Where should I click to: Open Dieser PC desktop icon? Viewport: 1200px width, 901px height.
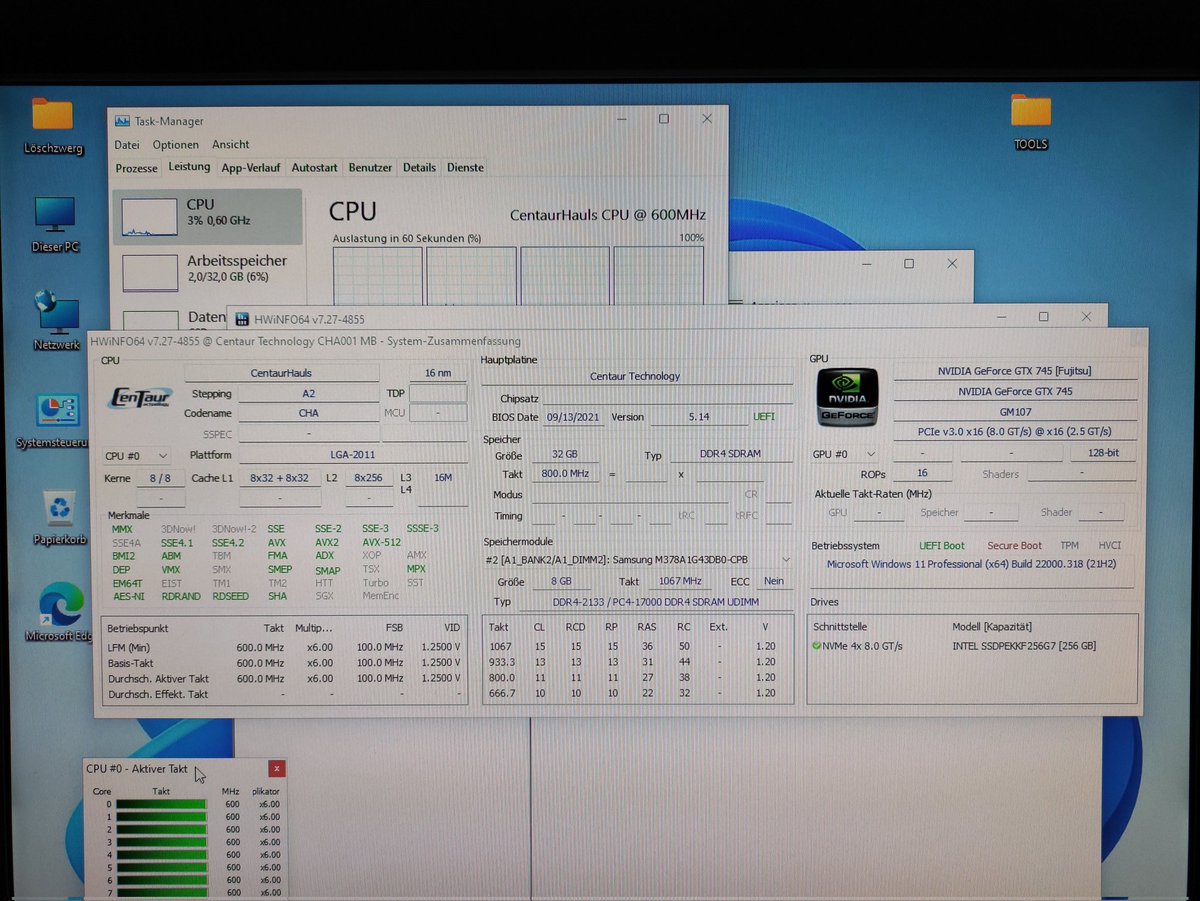(x=55, y=223)
